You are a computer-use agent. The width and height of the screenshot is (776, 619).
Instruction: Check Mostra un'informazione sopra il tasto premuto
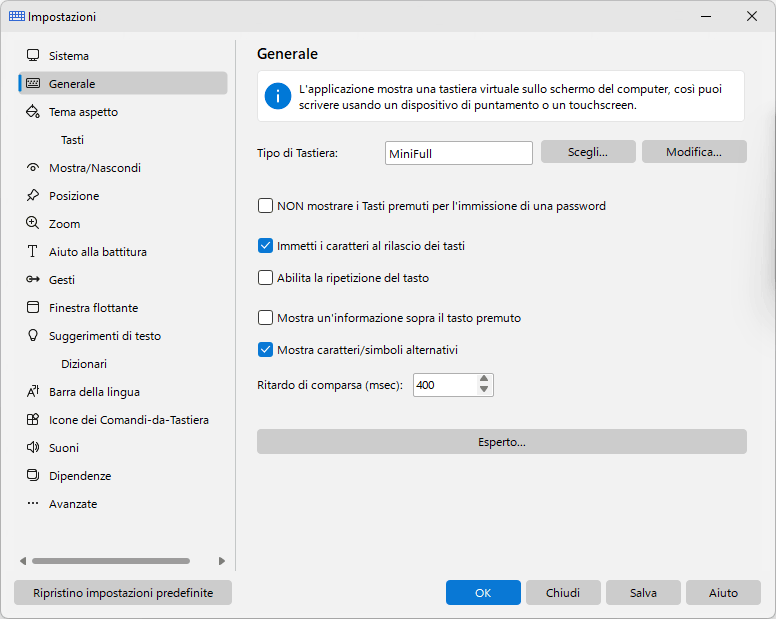[x=265, y=318]
